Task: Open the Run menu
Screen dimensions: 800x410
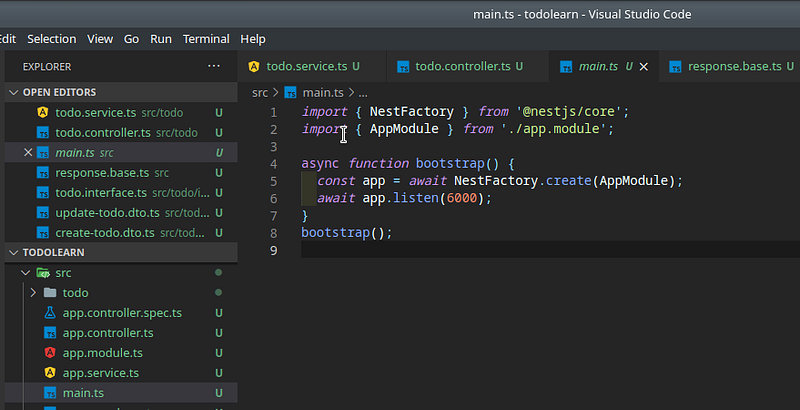Action: click(x=161, y=39)
